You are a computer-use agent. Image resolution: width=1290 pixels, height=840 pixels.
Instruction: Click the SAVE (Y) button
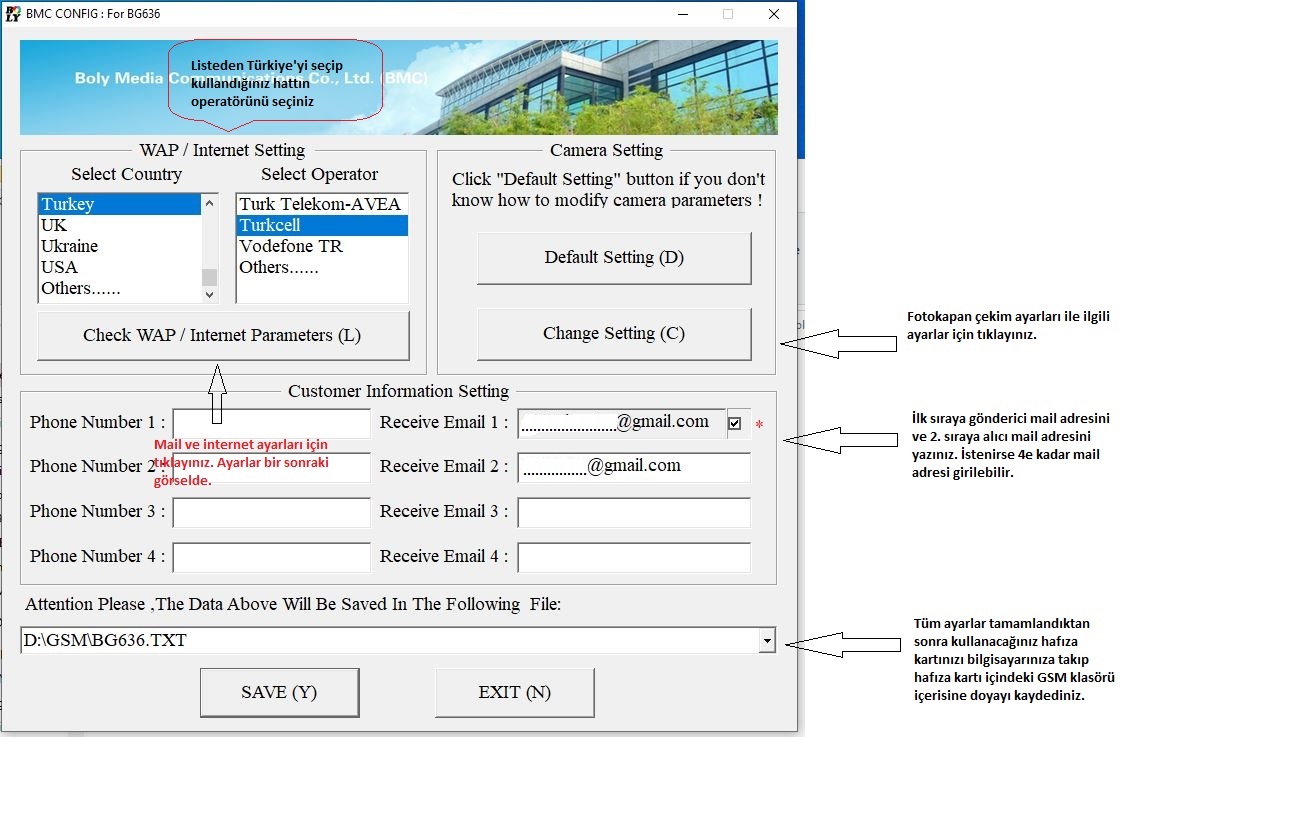tap(279, 693)
